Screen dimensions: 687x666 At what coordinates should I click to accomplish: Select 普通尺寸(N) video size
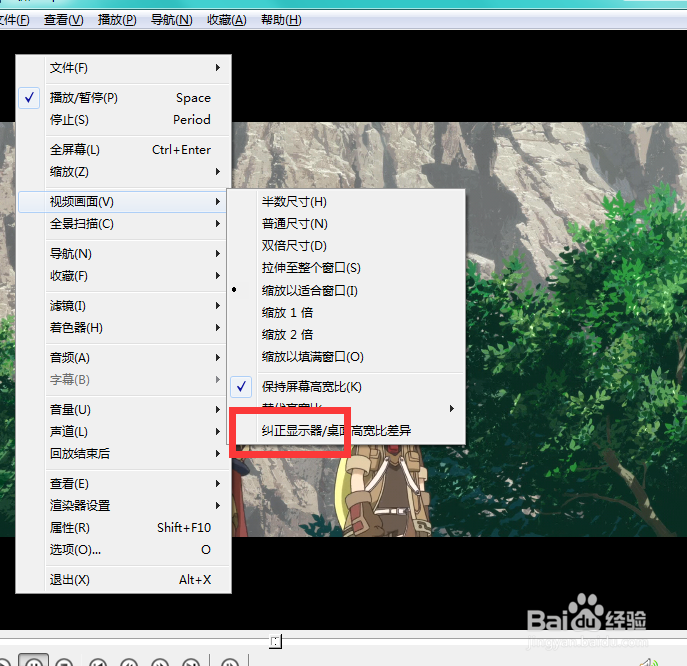[x=346, y=224]
